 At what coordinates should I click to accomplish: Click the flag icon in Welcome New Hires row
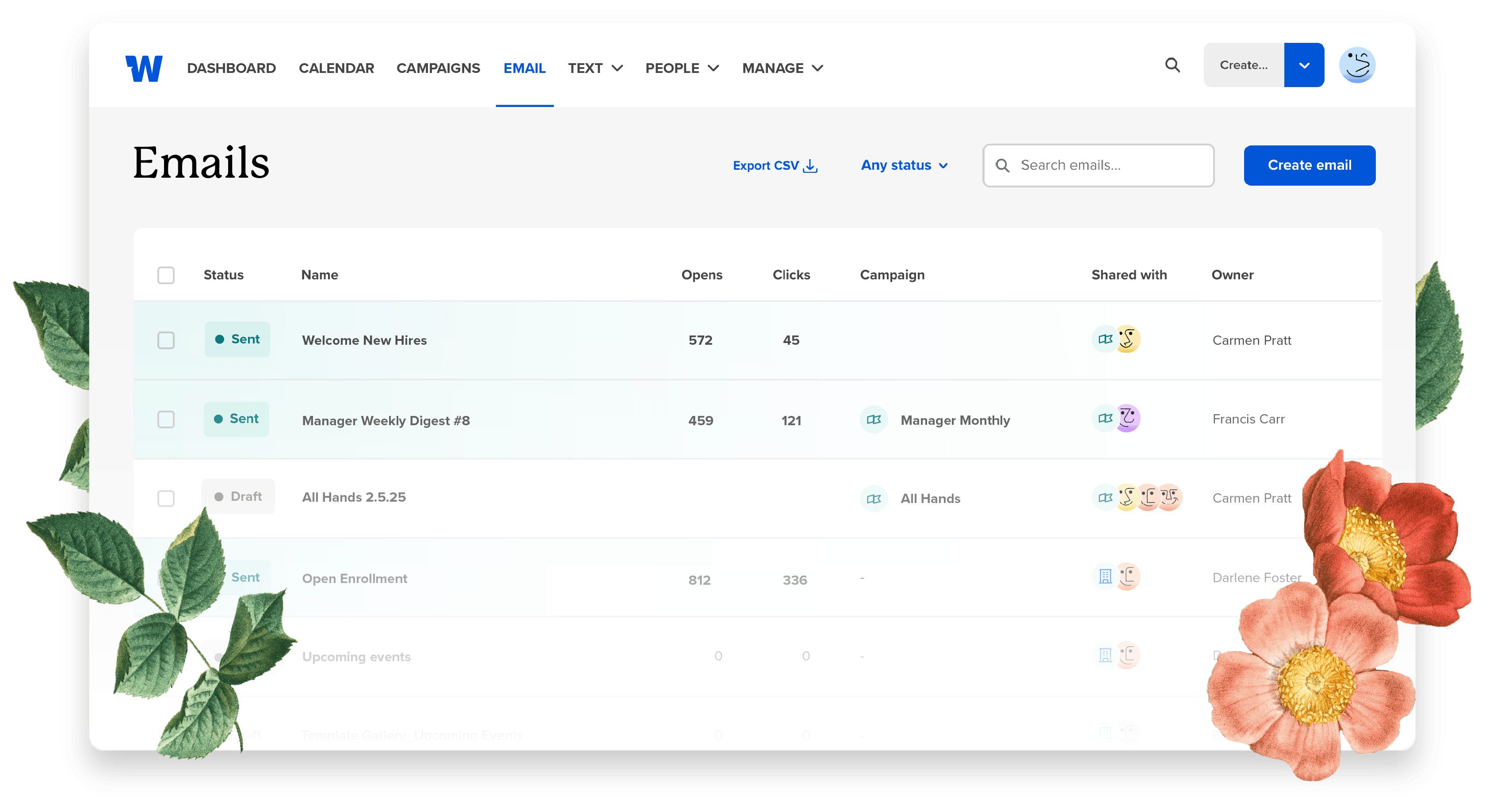(1105, 339)
